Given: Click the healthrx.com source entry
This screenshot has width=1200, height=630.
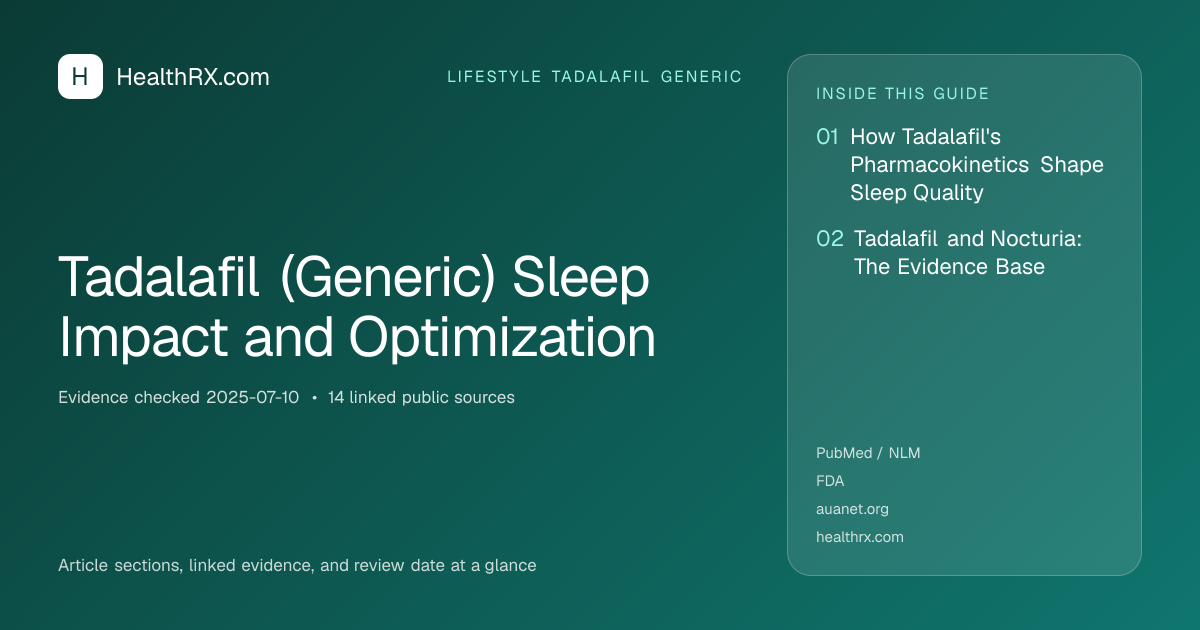Looking at the screenshot, I should 860,537.
